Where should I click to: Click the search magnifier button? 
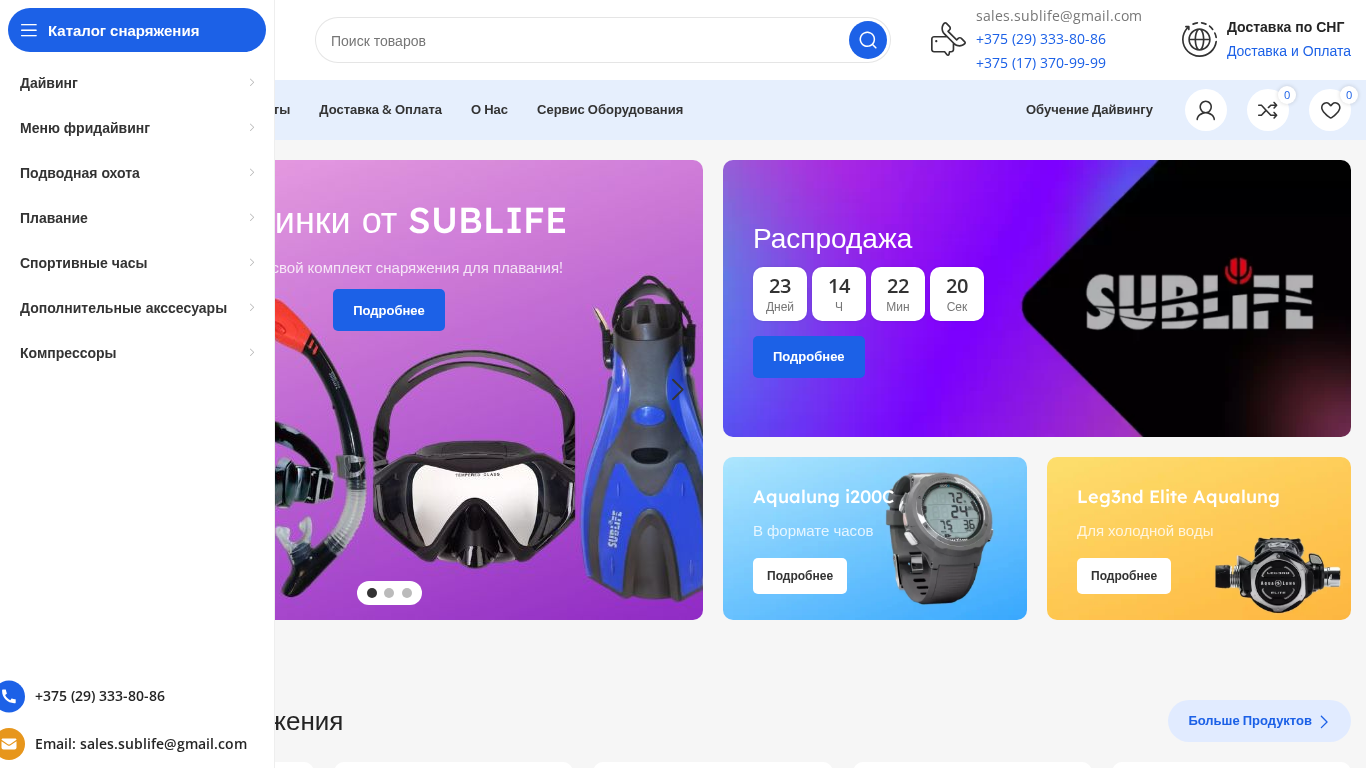coord(868,40)
